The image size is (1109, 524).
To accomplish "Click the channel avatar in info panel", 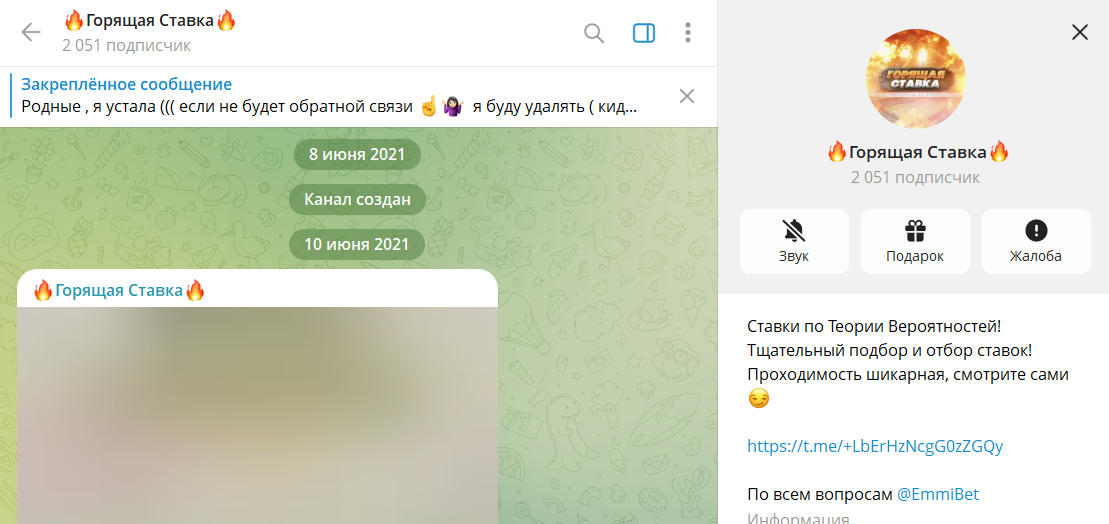I will pos(915,79).
